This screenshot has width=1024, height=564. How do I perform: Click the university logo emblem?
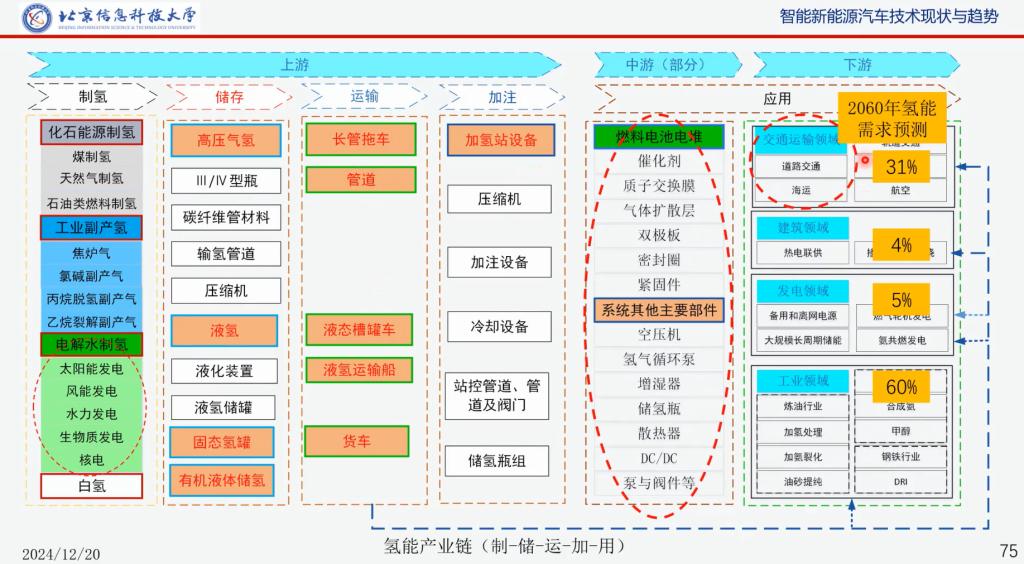40,17
